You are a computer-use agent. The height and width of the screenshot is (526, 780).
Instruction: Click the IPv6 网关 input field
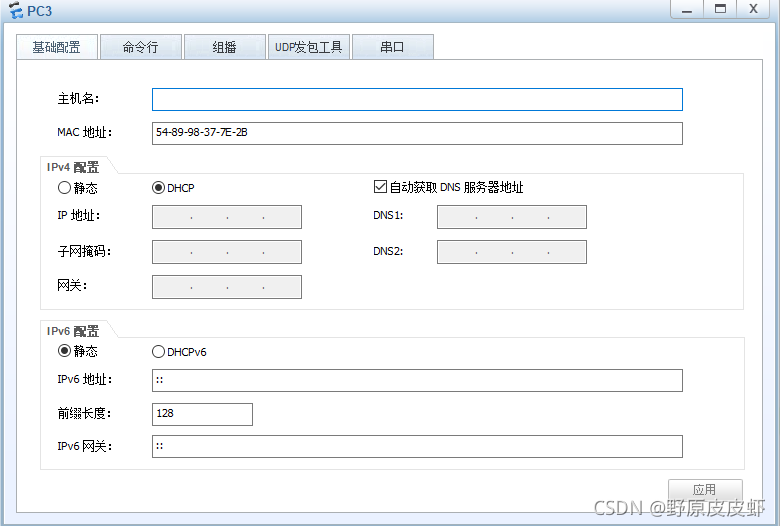pos(417,446)
